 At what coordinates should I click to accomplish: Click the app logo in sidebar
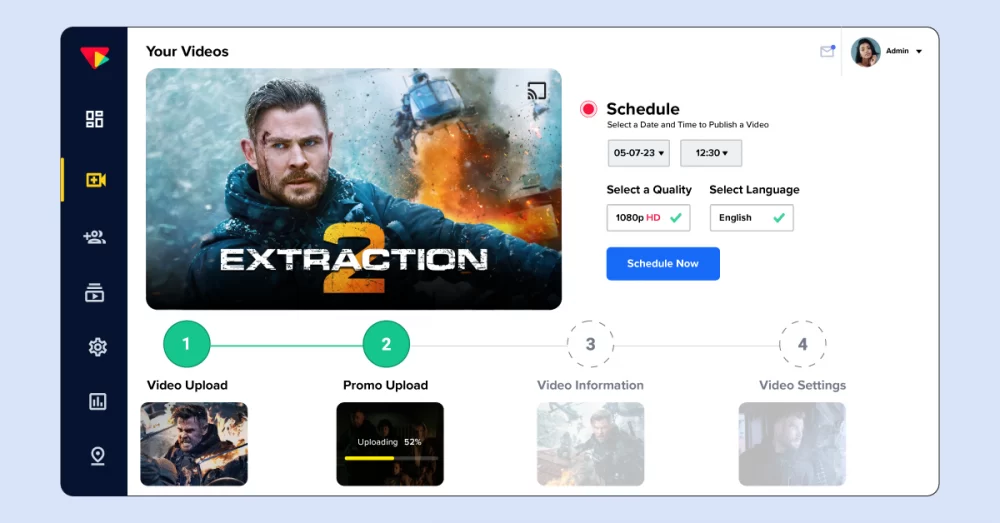[x=95, y=58]
